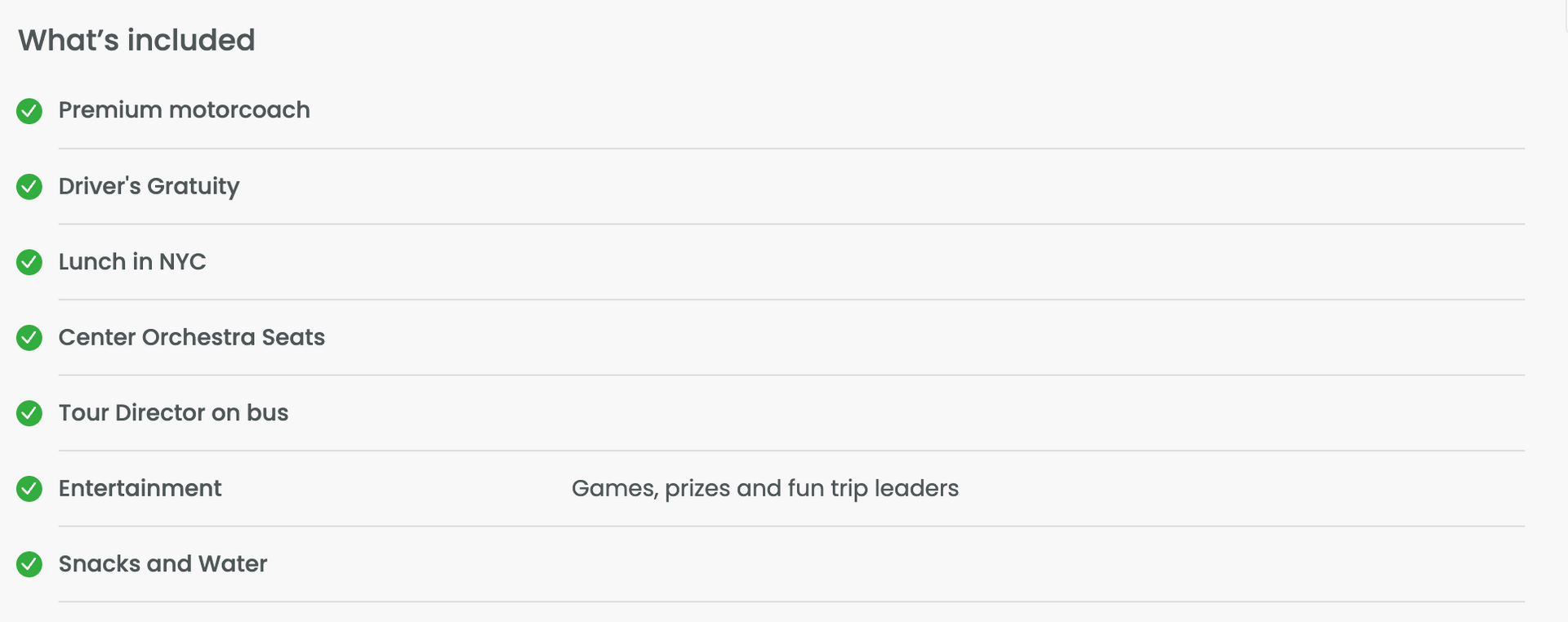Click the green checkmark beside Driver's Gratuity
Viewport: 1568px width, 622px height.
[x=29, y=187]
